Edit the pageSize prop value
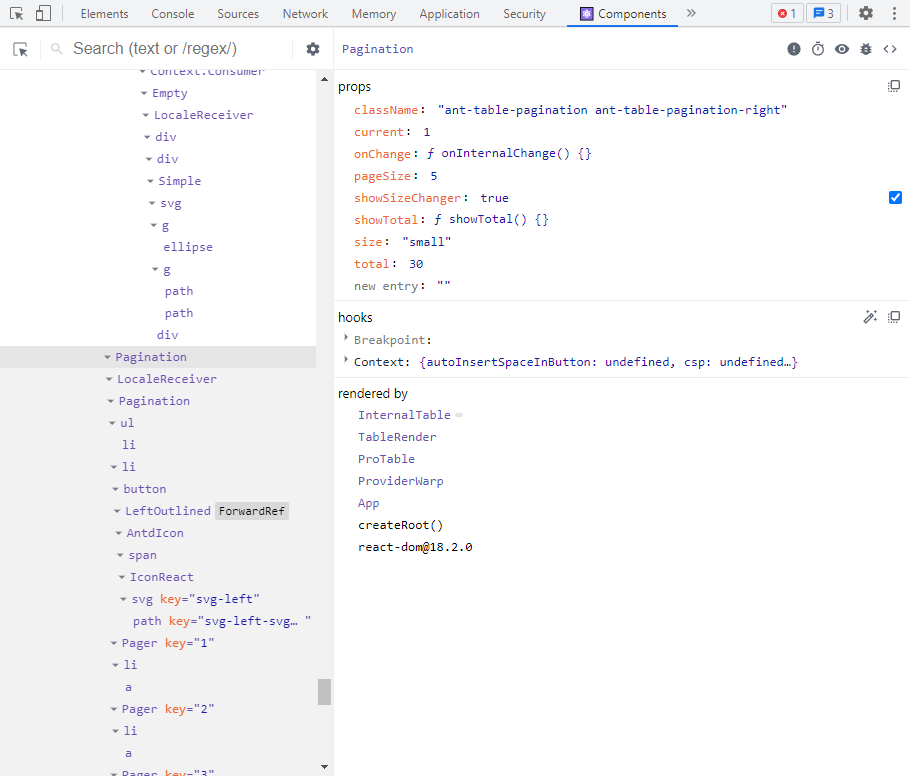Screen dimensions: 910x776 click(x=434, y=176)
